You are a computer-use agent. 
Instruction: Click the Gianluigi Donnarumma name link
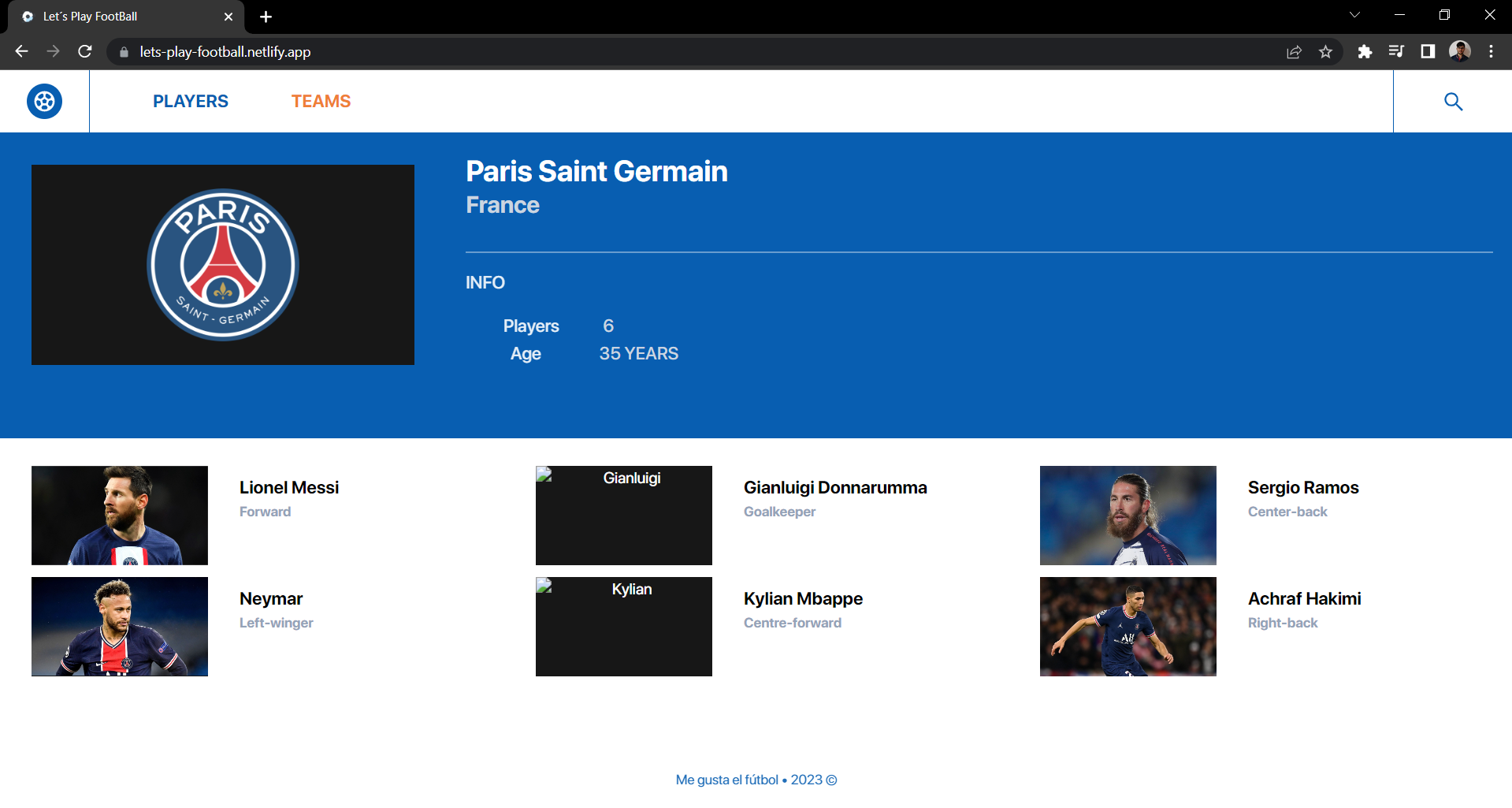(835, 488)
